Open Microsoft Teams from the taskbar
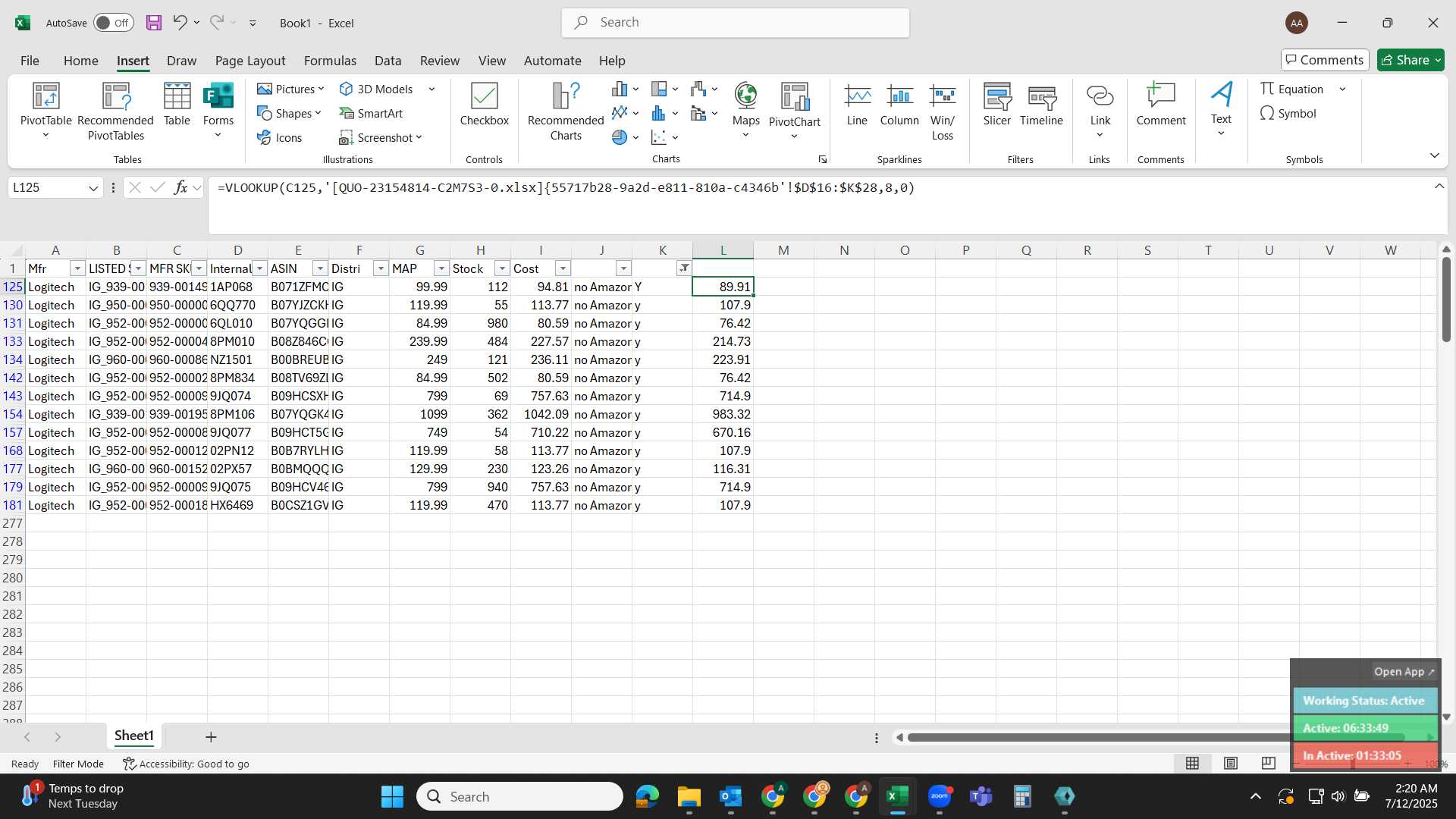The width and height of the screenshot is (1456, 819). coord(981,796)
